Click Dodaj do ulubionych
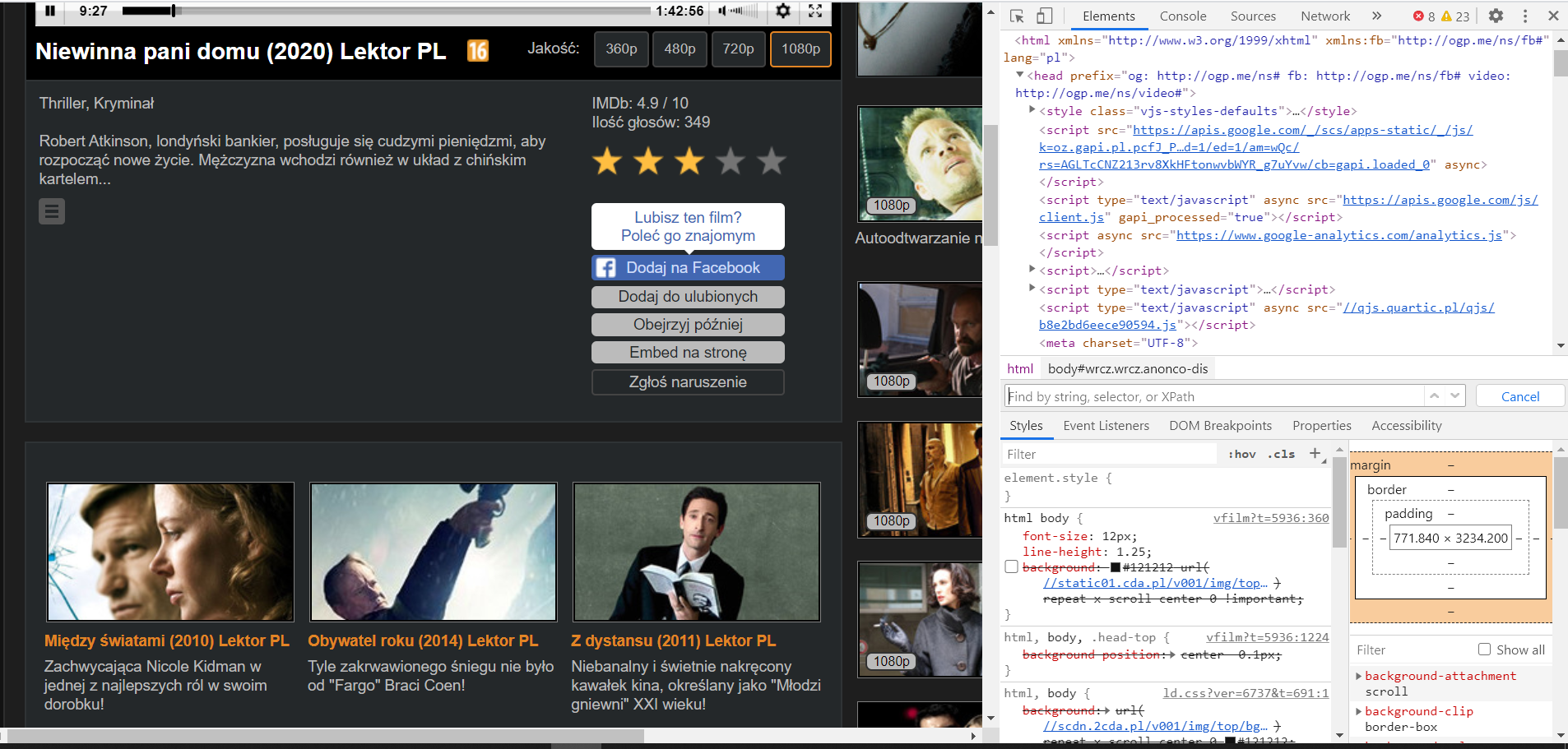Image resolution: width=1568 pixels, height=749 pixels. [x=688, y=297]
